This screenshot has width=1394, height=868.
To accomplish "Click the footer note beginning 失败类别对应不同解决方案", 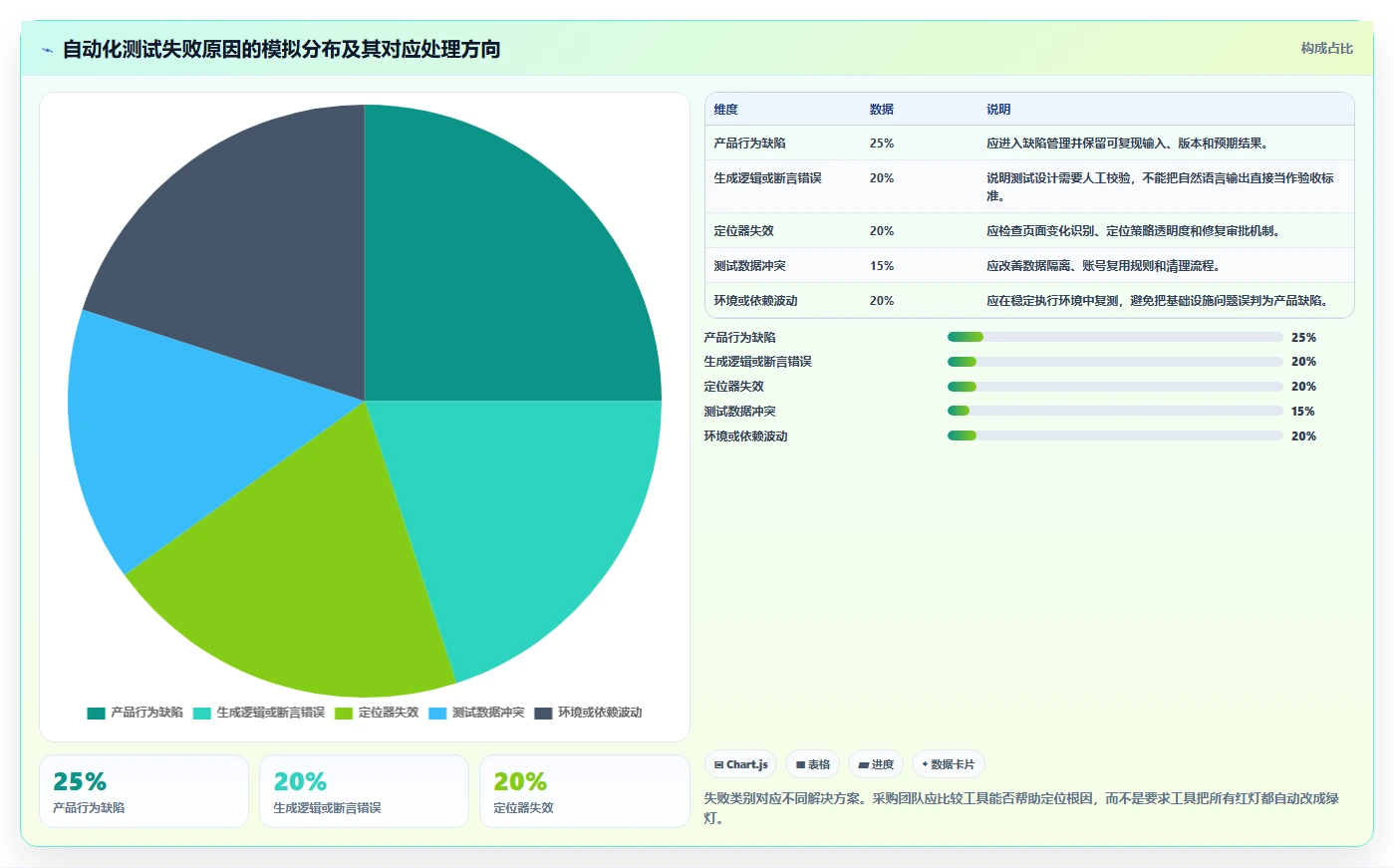I will point(1021,808).
